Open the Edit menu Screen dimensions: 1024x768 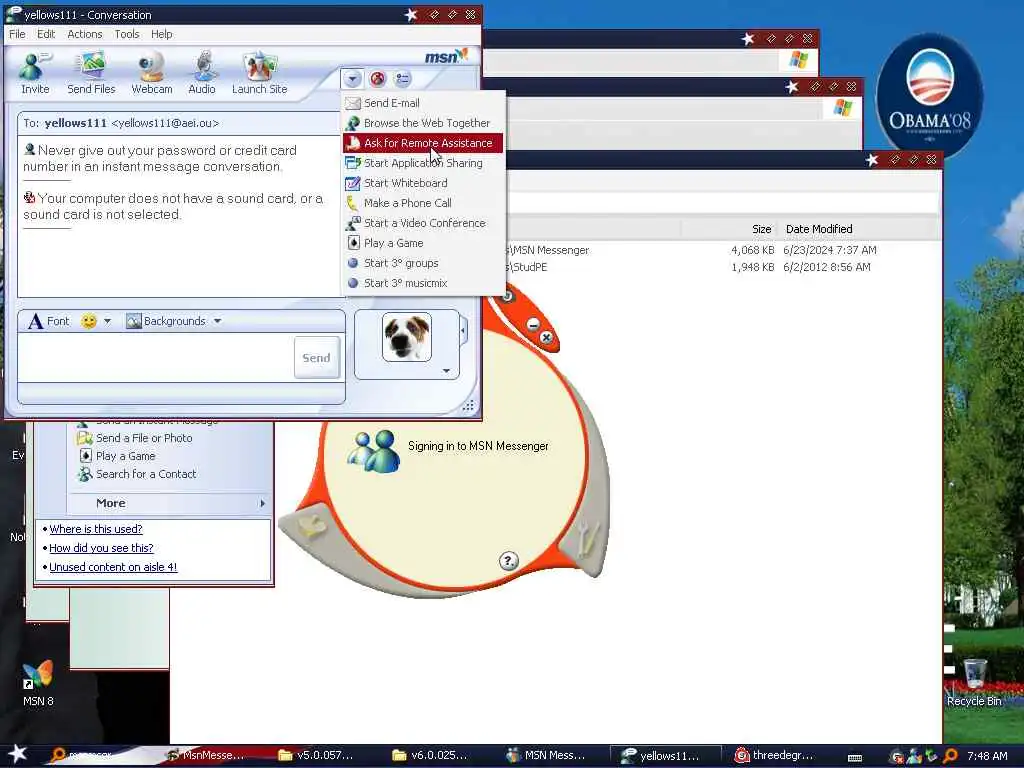coord(46,34)
